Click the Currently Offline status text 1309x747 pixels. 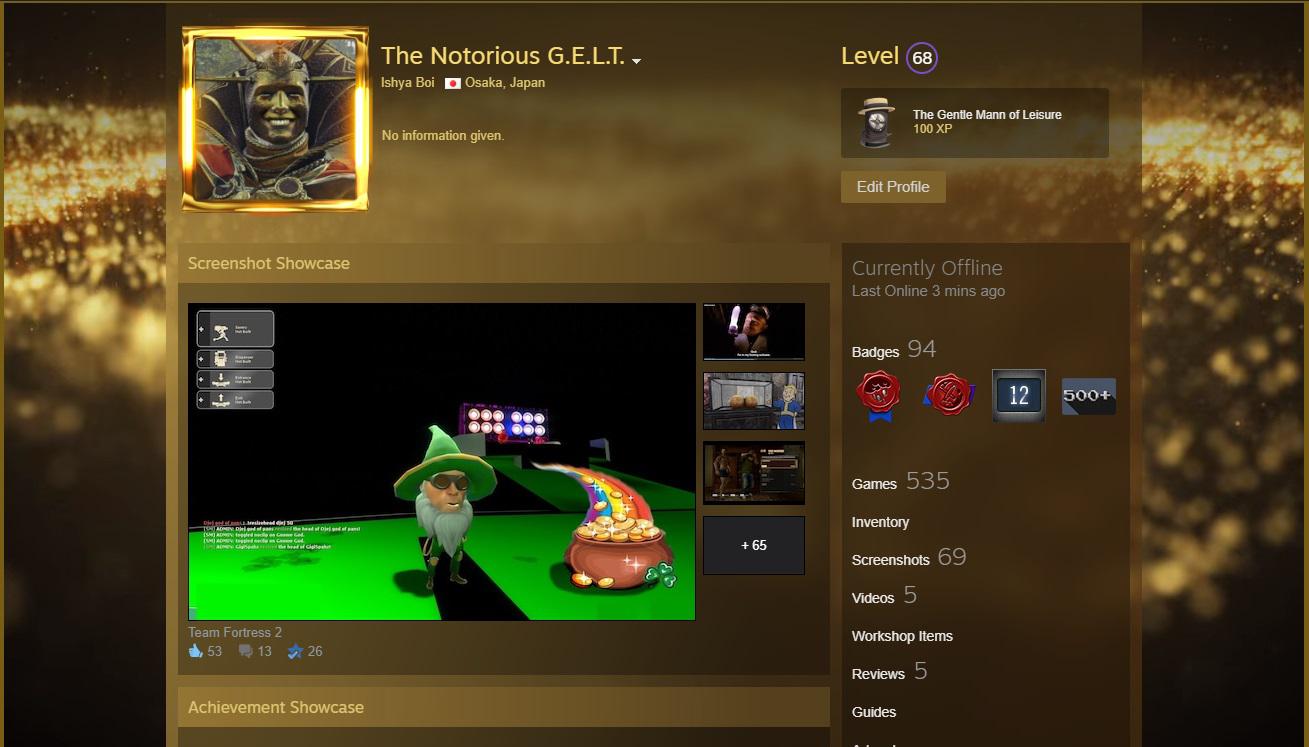[927, 268]
